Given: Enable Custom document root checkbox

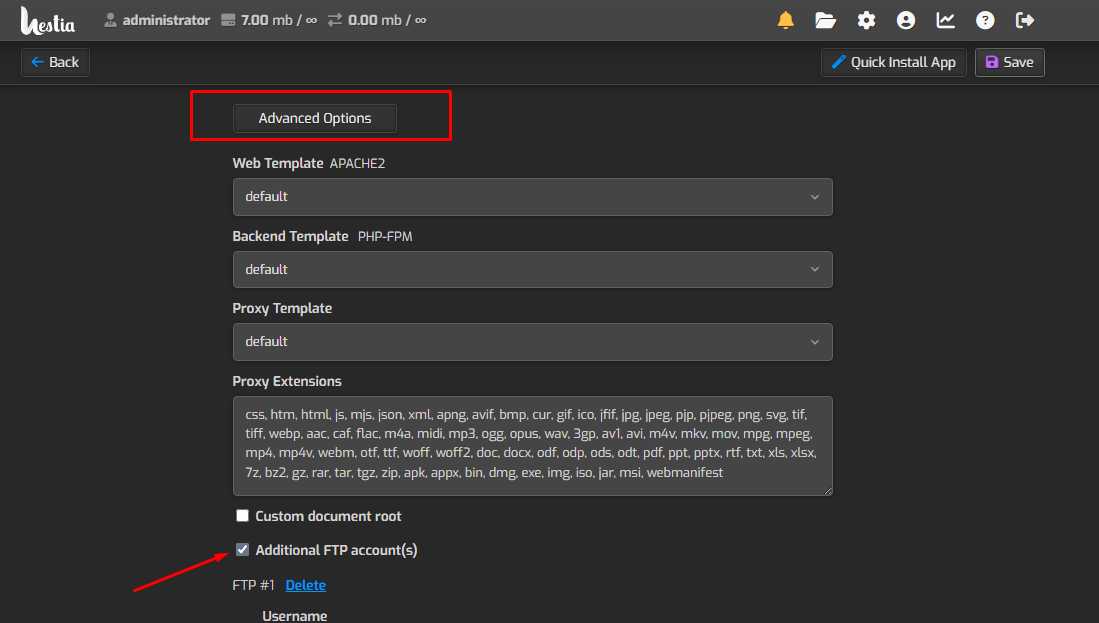Looking at the screenshot, I should [x=242, y=516].
